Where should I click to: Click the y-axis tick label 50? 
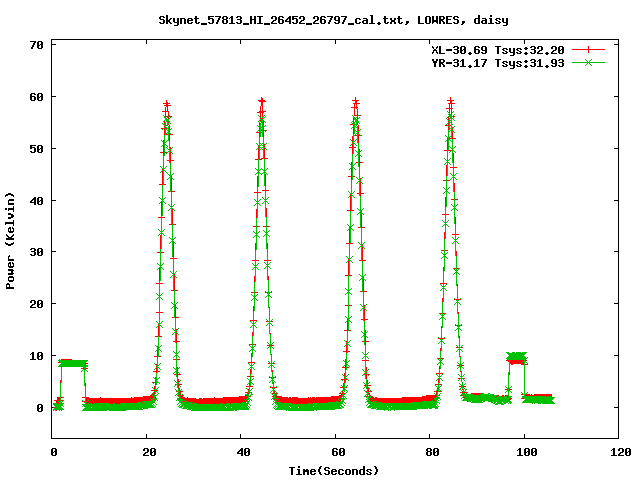pyautogui.click(x=37, y=149)
